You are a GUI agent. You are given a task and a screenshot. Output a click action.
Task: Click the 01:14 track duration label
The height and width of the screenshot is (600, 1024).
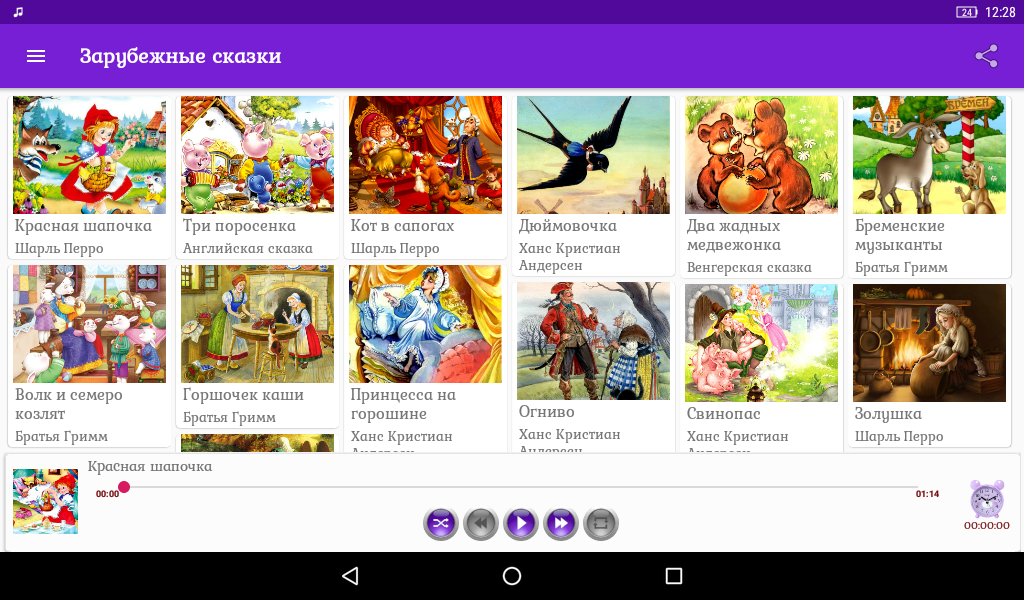coord(927,494)
